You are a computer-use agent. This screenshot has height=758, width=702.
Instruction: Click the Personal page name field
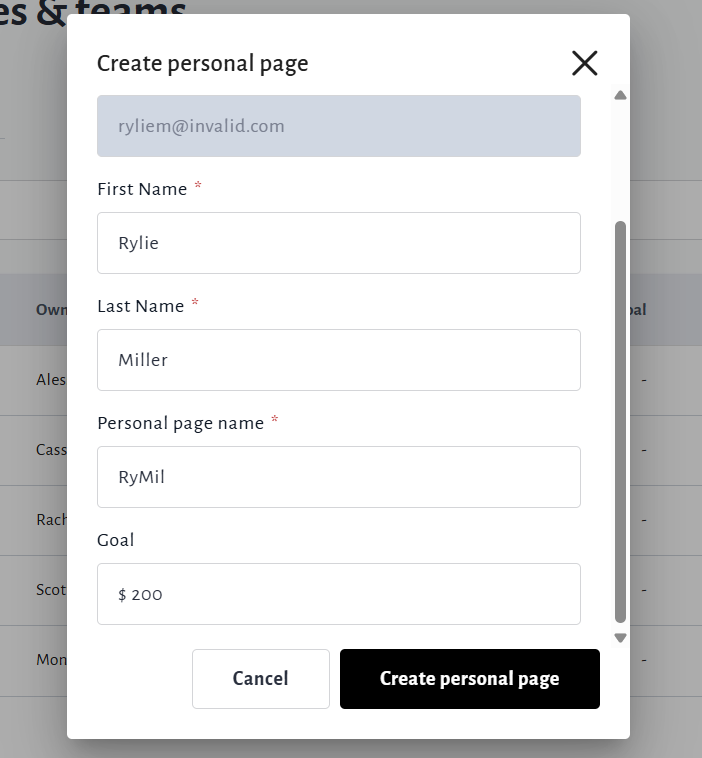[338, 477]
